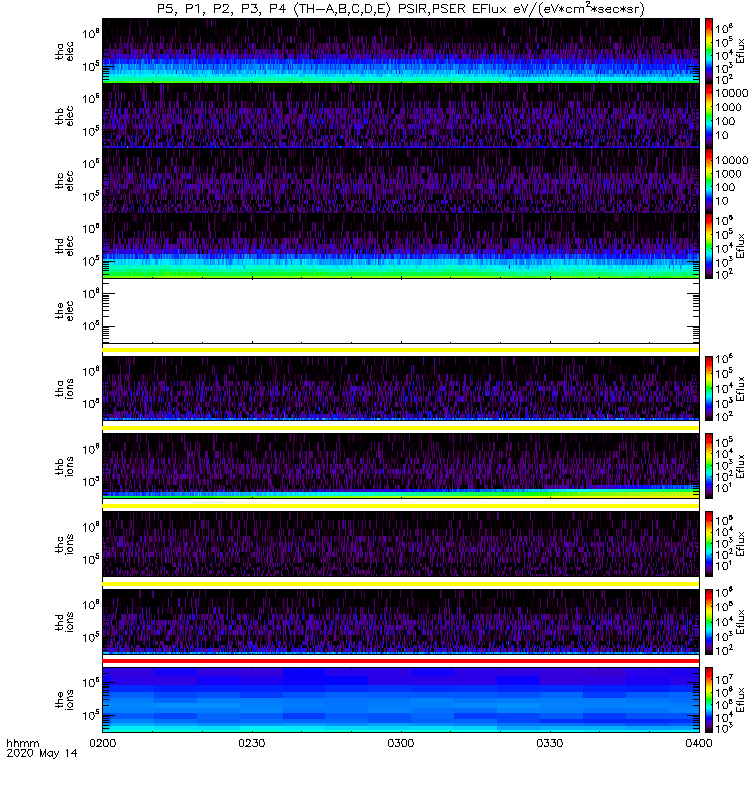The height and width of the screenshot is (800, 750).
Task: Click the thd ions spectrogram panel
Action: pos(401,621)
